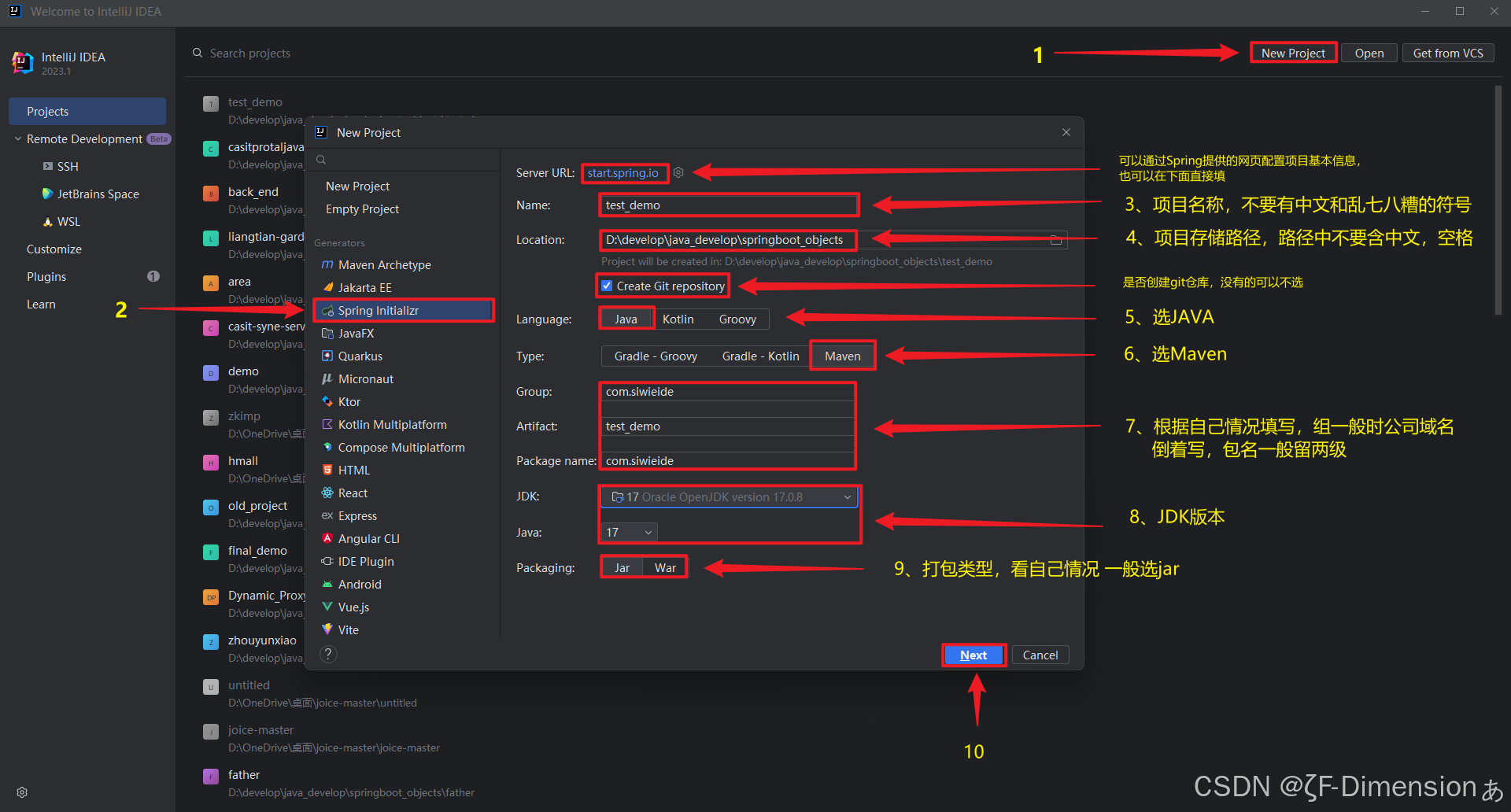1511x812 pixels.
Task: Click the search icon in generators list
Action: pos(321,160)
